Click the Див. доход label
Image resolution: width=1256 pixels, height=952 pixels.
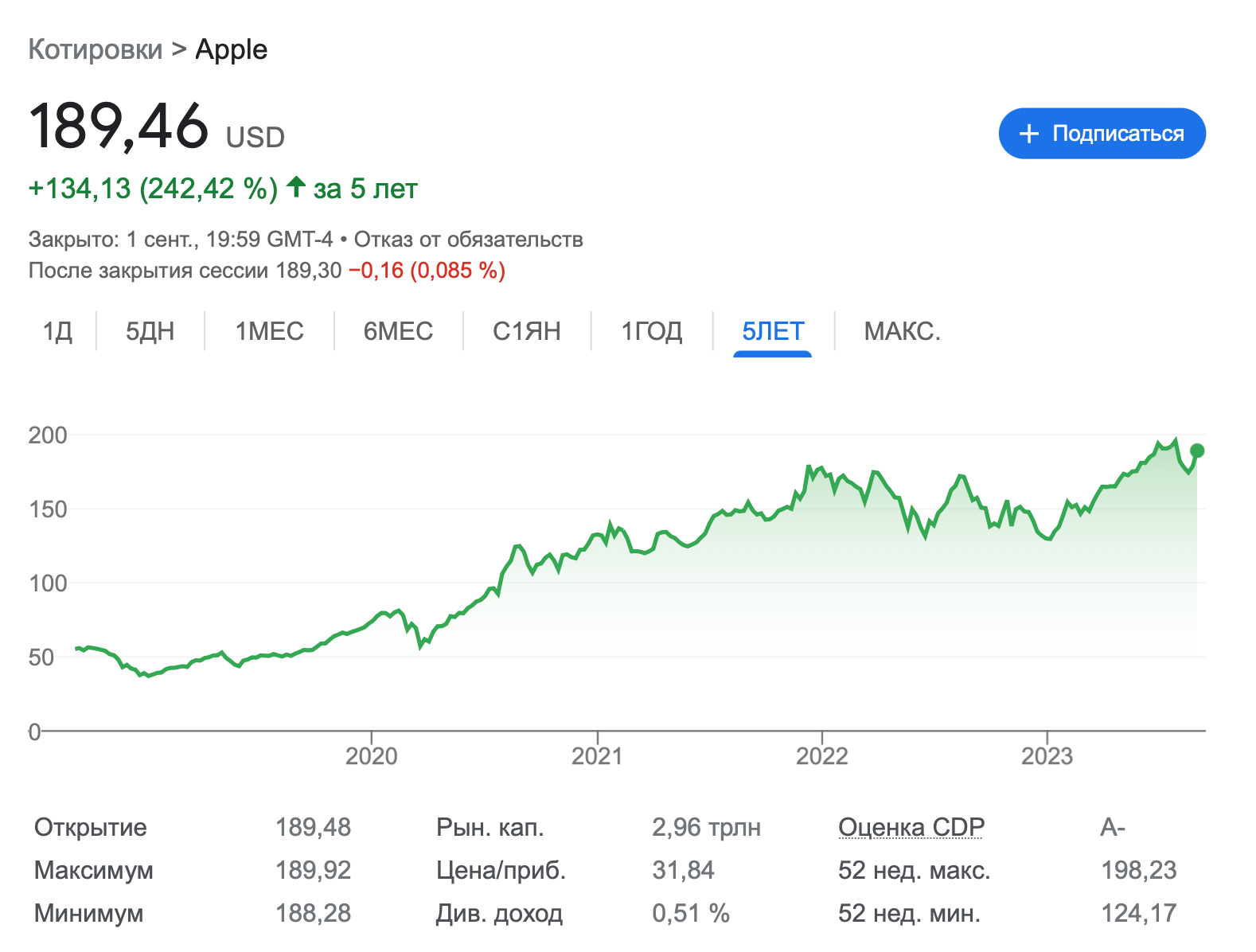pyautogui.click(x=500, y=913)
